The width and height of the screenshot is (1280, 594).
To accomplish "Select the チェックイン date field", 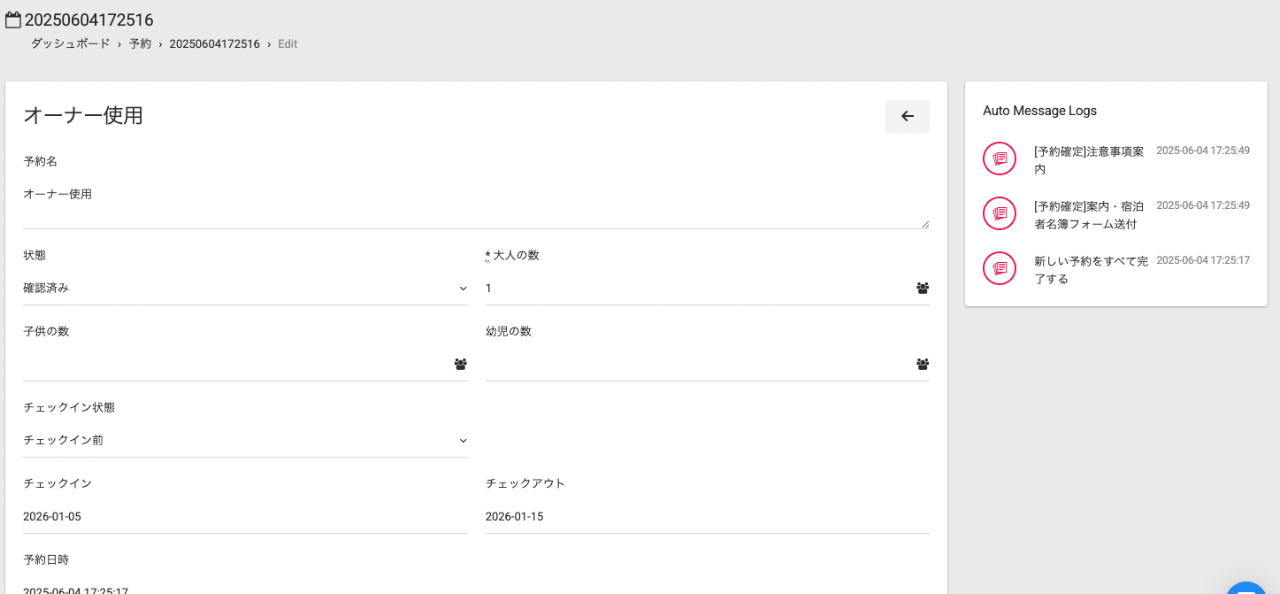I will pyautogui.click(x=245, y=516).
